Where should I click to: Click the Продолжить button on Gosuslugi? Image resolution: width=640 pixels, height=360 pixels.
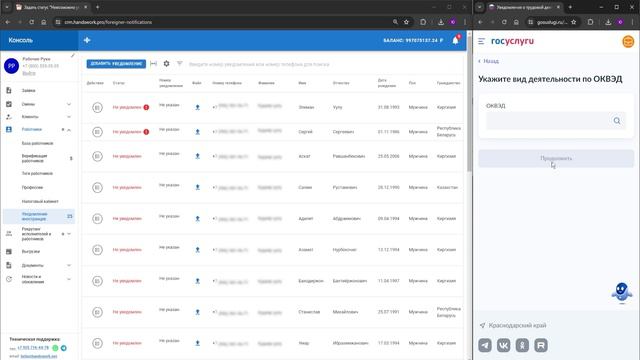[556, 158]
